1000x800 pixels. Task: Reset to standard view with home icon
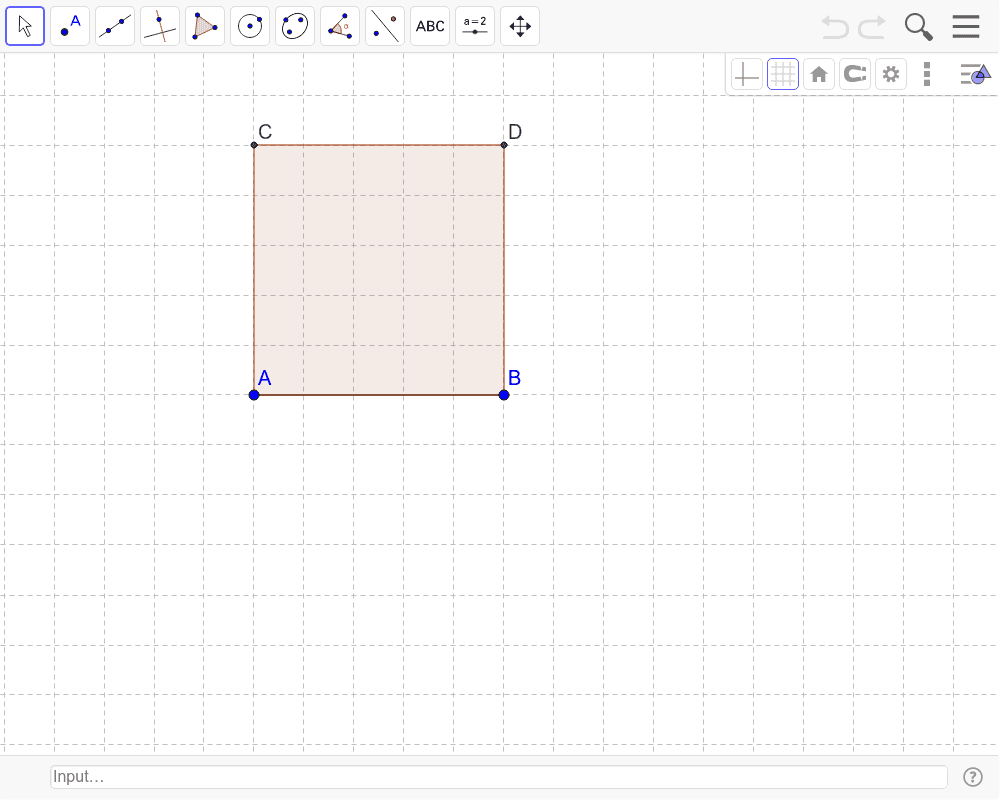tap(819, 75)
